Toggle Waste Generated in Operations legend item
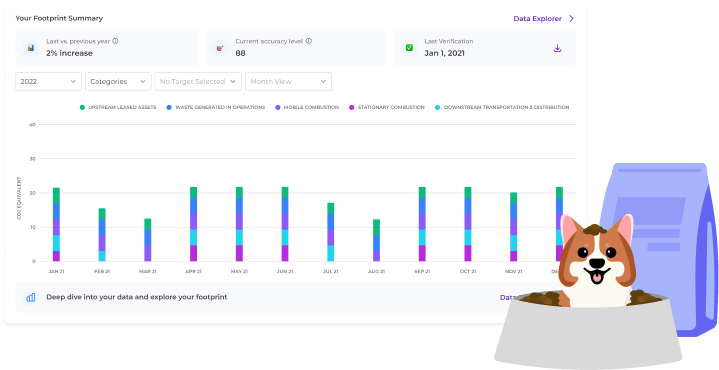Image resolution: width=719 pixels, height=370 pixels. [216, 107]
